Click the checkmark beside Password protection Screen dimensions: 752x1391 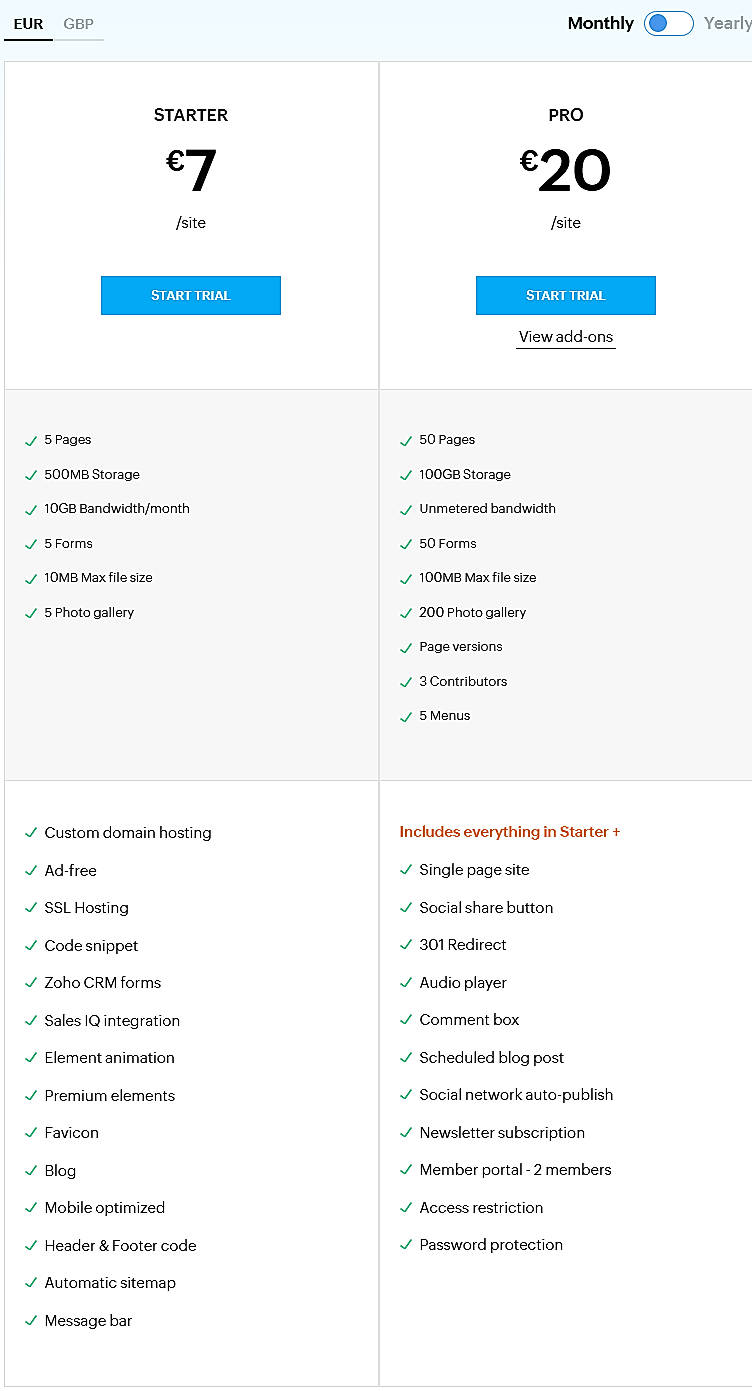[406, 1244]
